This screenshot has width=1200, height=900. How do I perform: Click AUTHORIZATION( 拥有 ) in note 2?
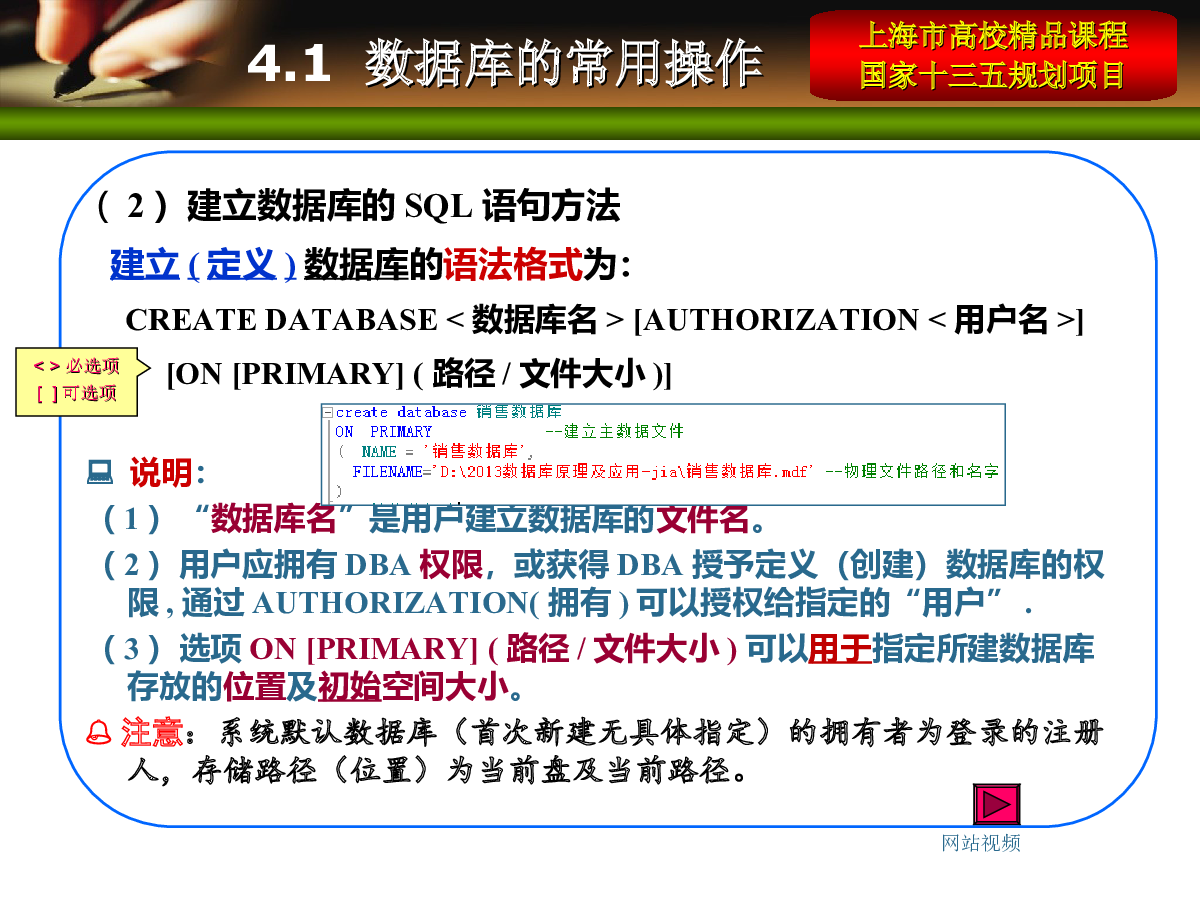pyautogui.click(x=442, y=604)
